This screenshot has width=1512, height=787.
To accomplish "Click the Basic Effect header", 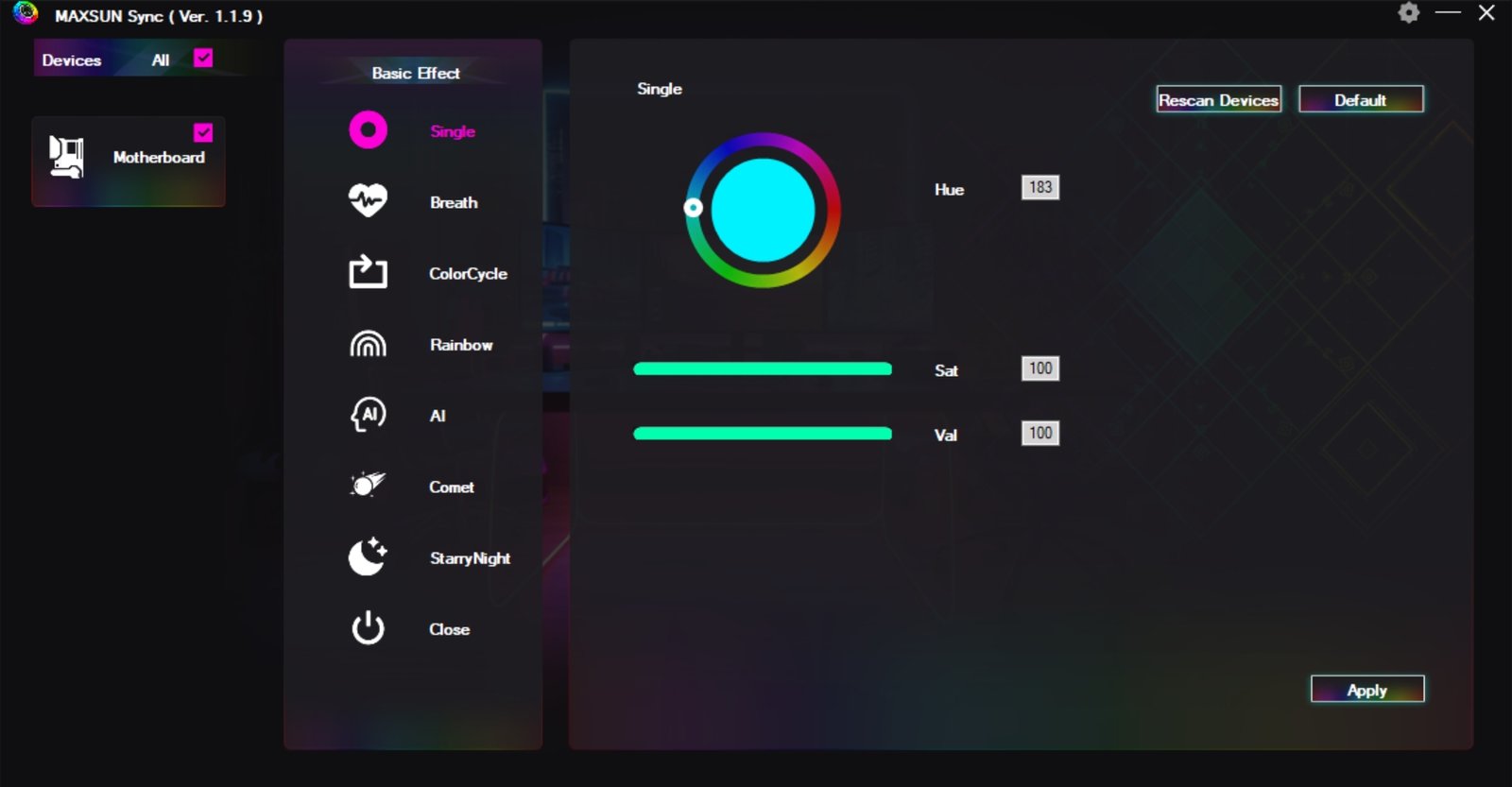I will (x=416, y=73).
